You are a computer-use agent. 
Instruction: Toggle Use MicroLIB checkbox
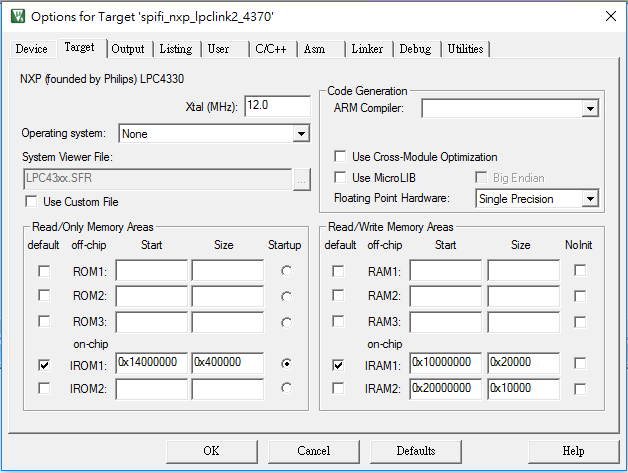click(x=340, y=177)
